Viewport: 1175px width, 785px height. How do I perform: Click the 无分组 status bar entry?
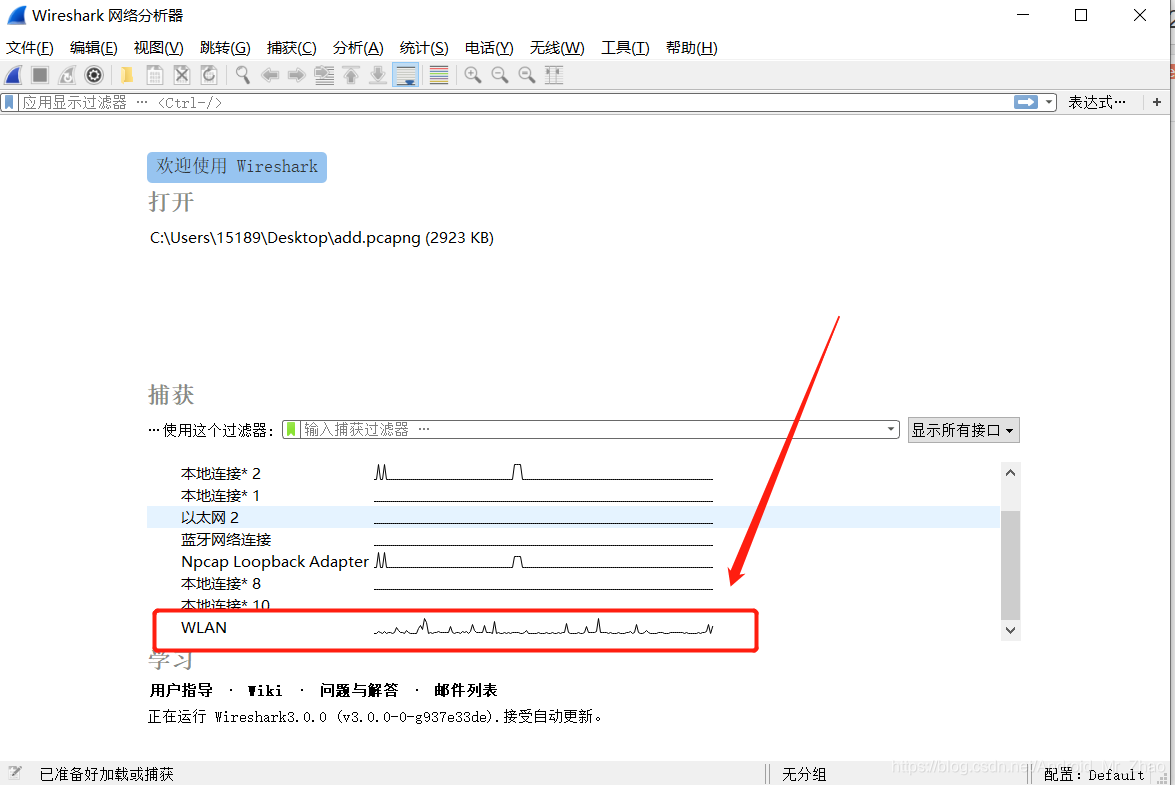(803, 775)
